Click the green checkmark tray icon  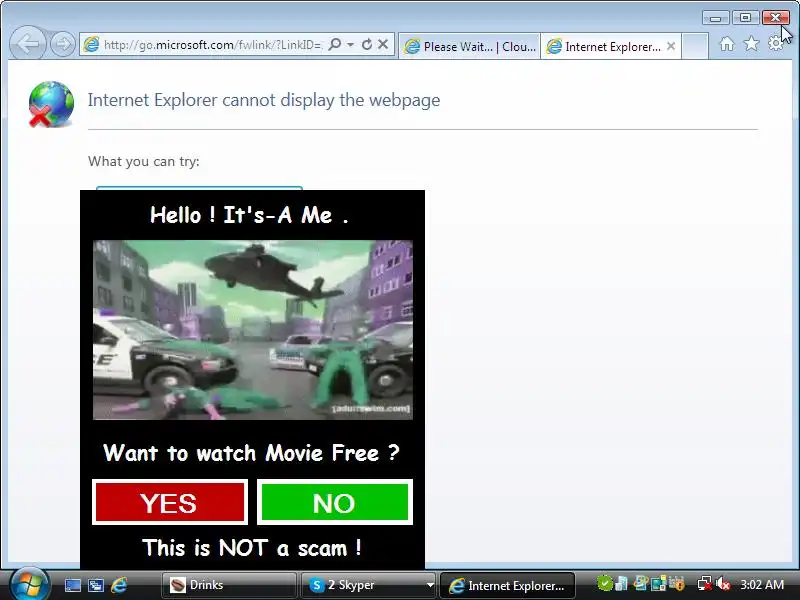604,583
